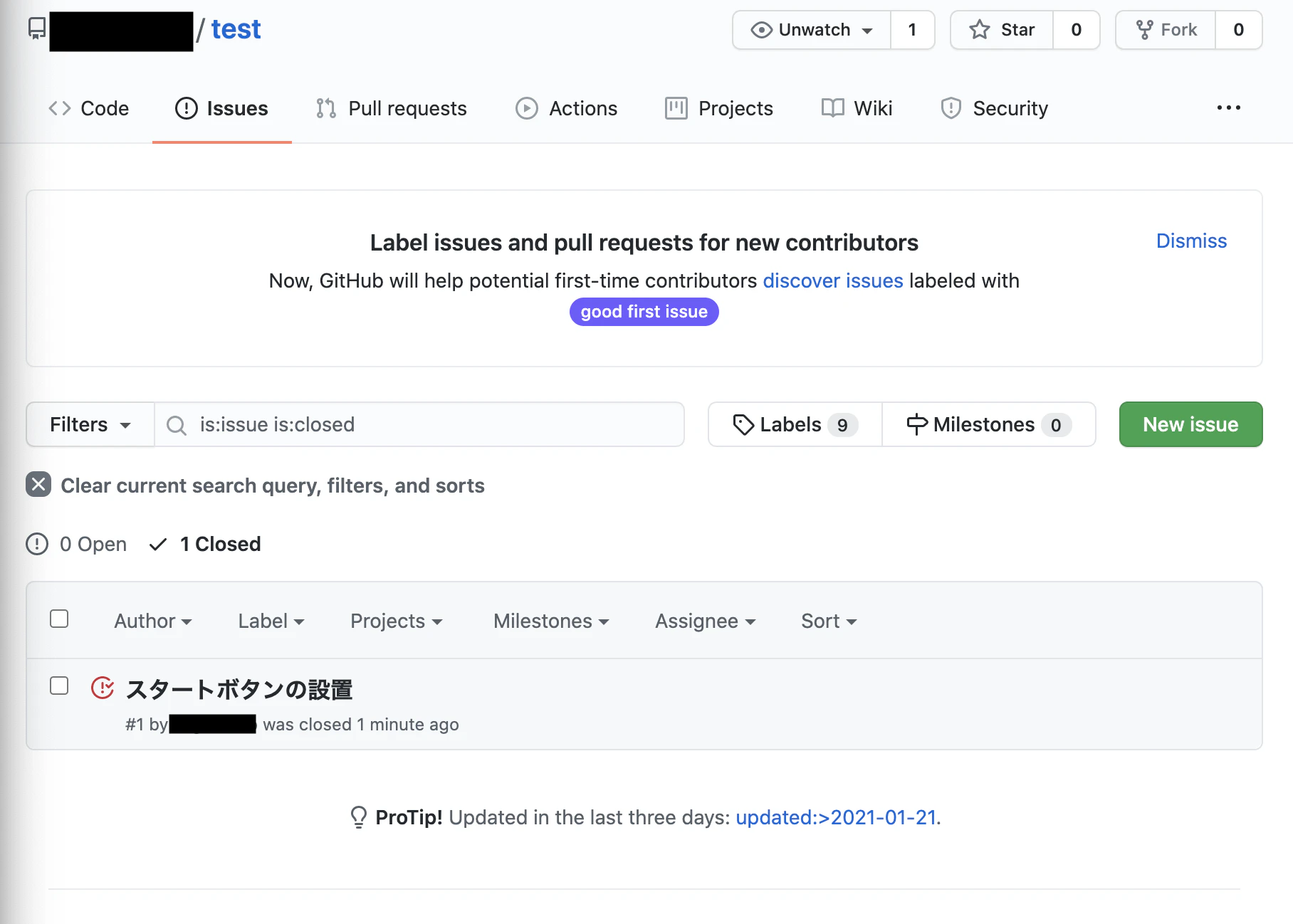Fork the repository

click(x=1166, y=30)
